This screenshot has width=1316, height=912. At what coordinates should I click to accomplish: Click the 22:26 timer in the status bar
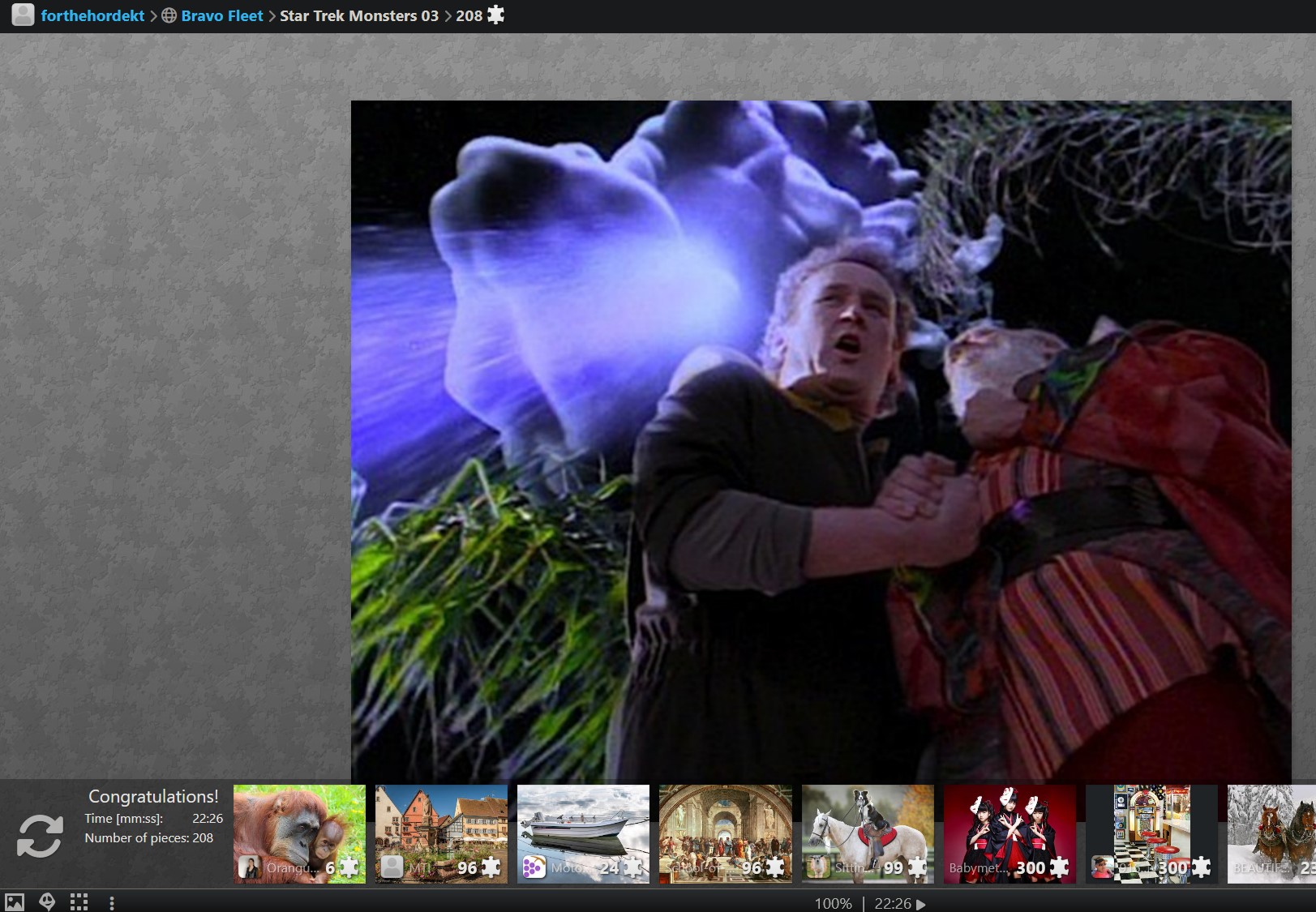(893, 903)
